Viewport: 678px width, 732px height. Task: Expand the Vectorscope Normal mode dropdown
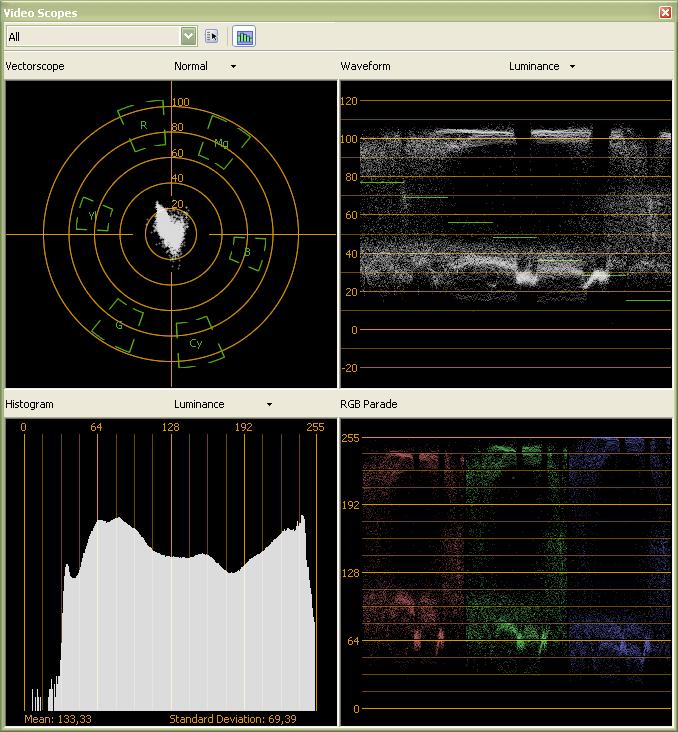[233, 67]
